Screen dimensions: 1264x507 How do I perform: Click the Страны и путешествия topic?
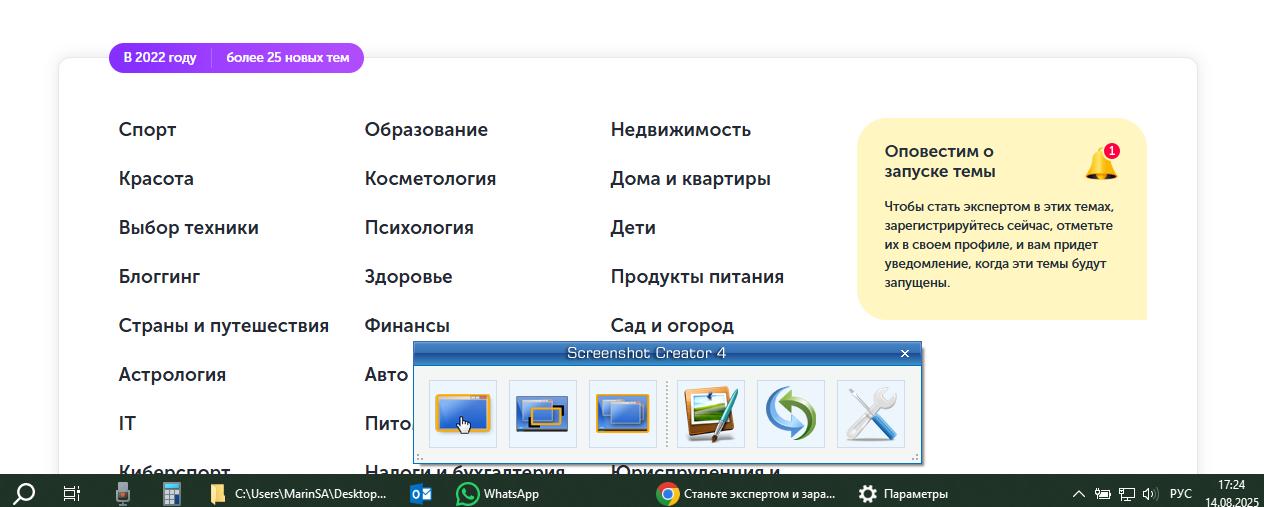click(x=224, y=326)
